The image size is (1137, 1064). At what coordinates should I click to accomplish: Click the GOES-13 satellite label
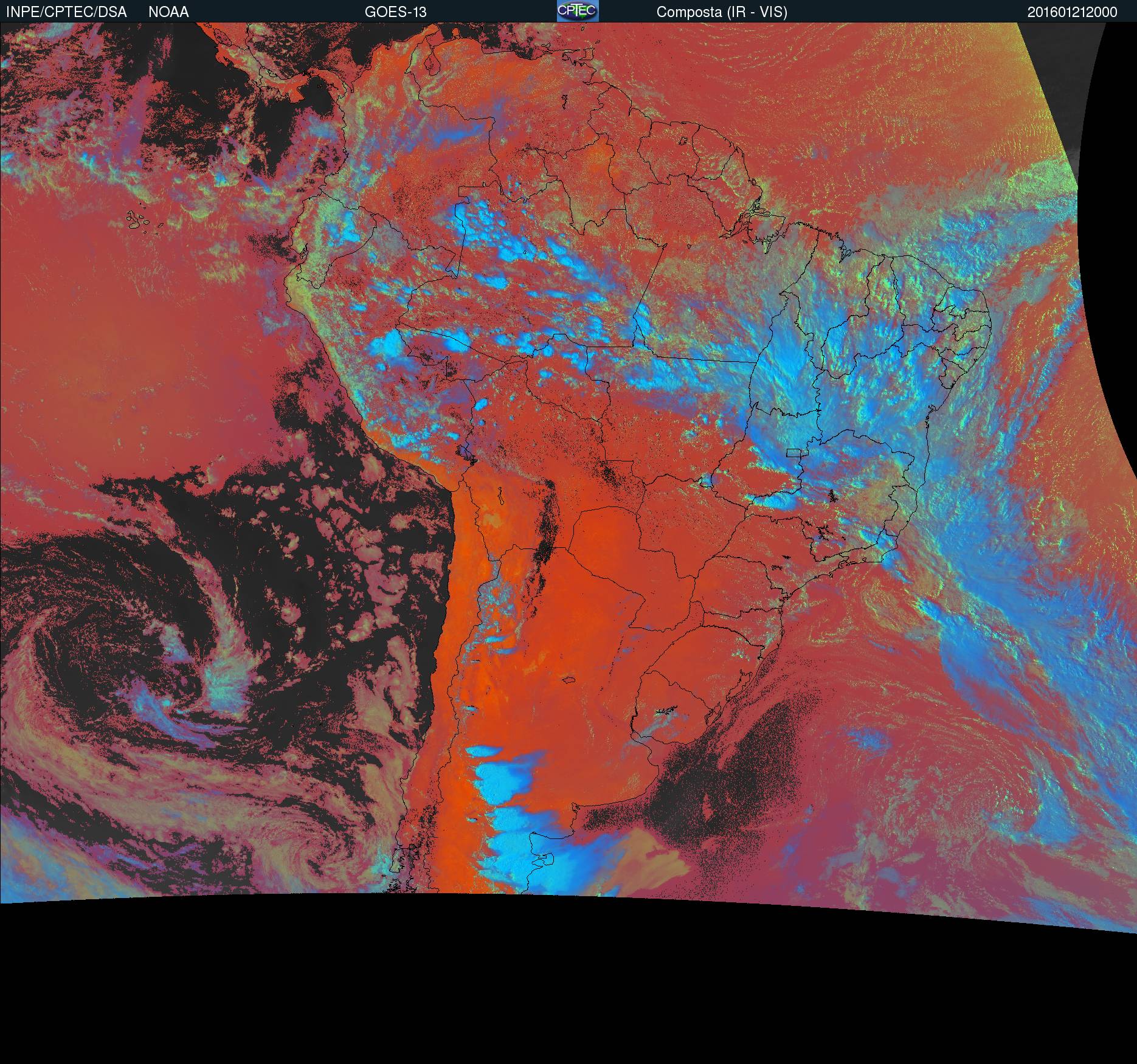point(396,12)
